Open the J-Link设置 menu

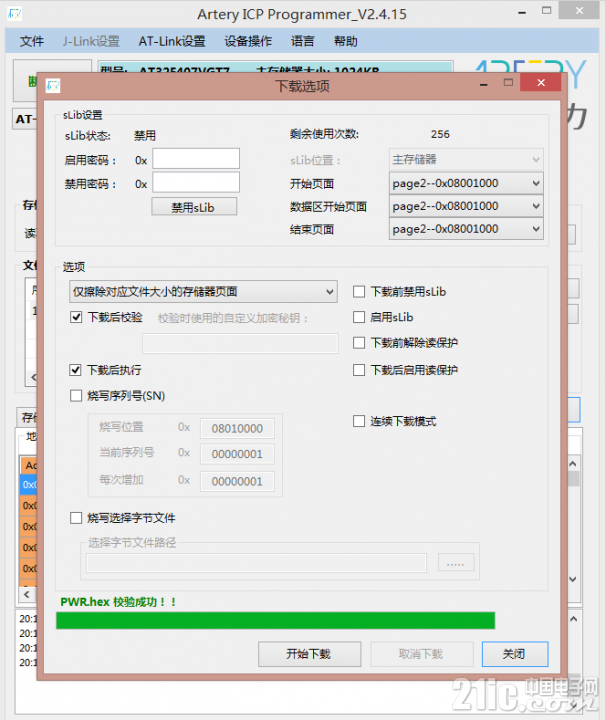[91, 41]
